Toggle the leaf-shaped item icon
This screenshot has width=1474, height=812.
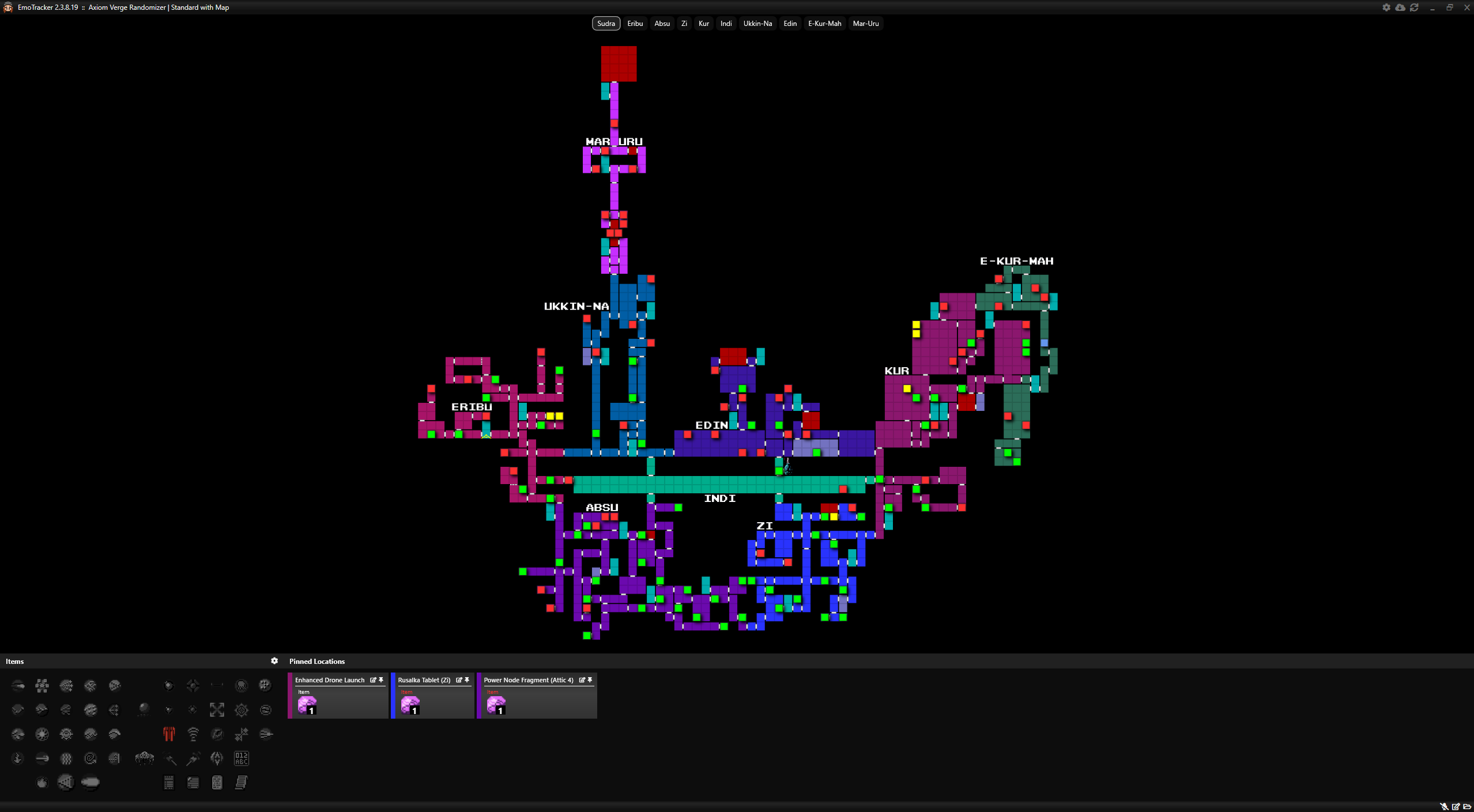[x=217, y=758]
